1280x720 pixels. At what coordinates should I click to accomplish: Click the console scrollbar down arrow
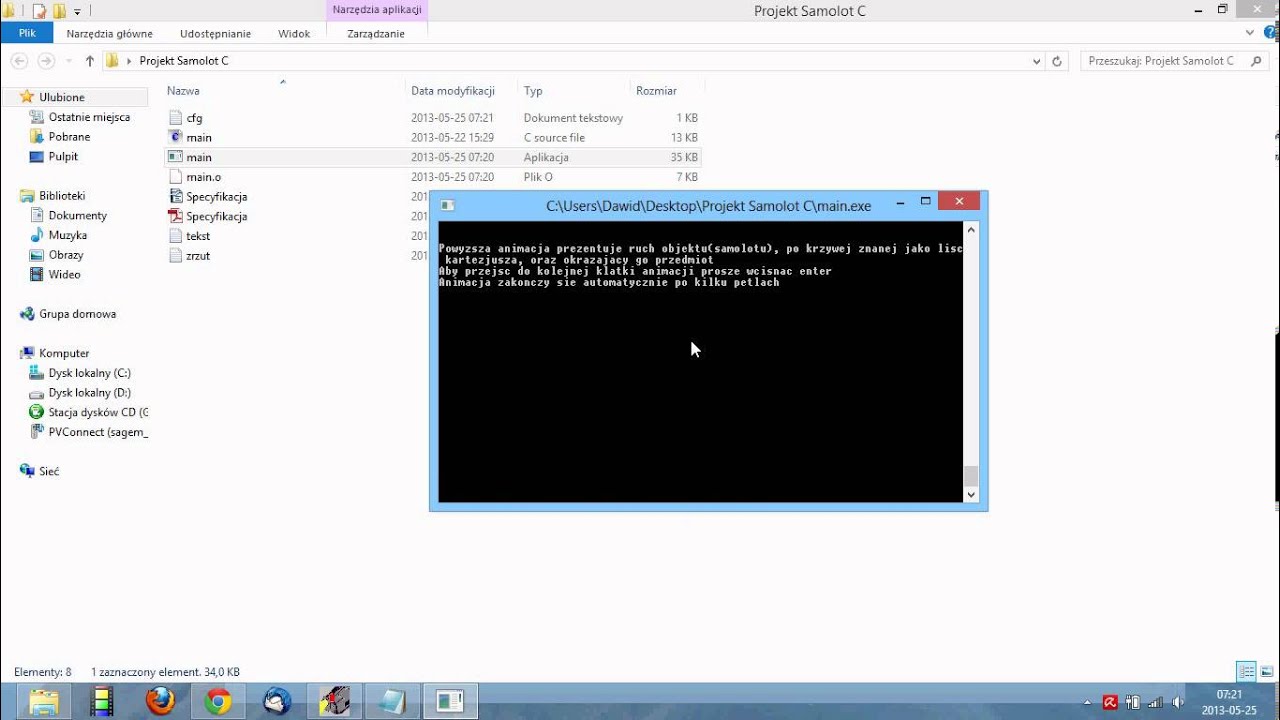pos(971,494)
